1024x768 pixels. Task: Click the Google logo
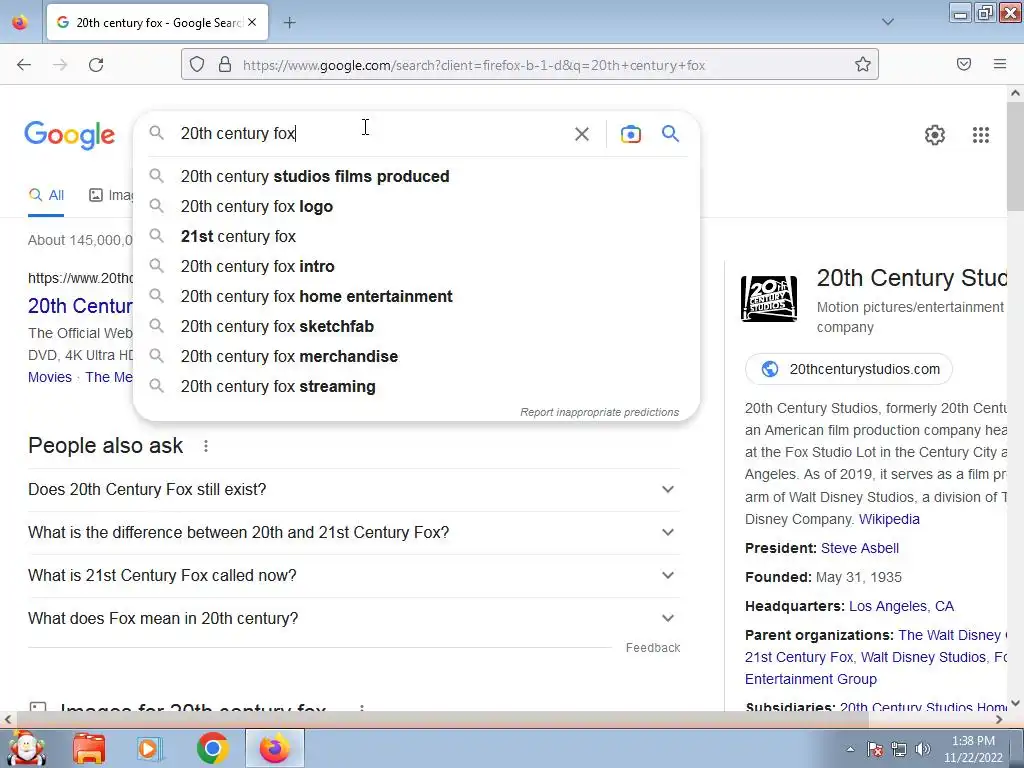[69, 135]
